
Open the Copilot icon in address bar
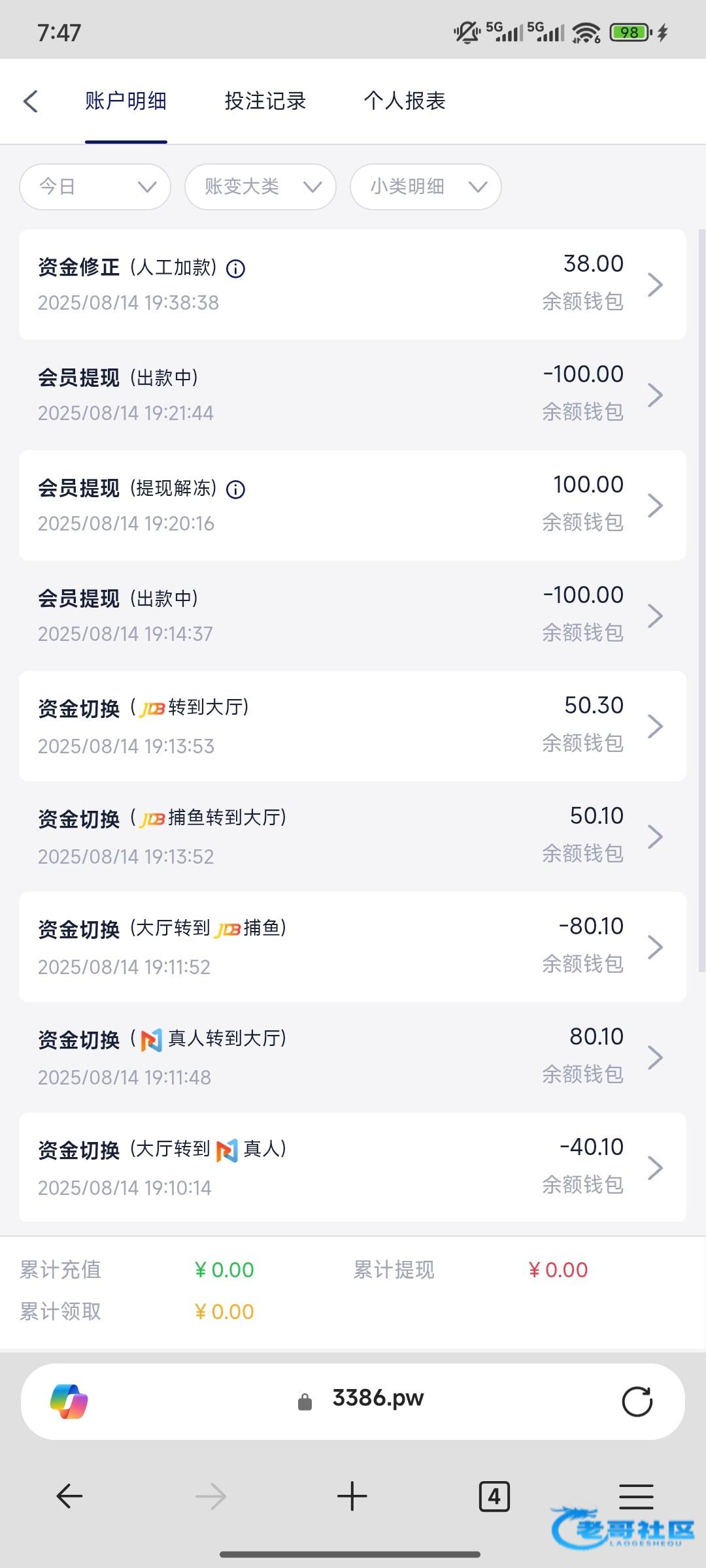[x=69, y=1401]
